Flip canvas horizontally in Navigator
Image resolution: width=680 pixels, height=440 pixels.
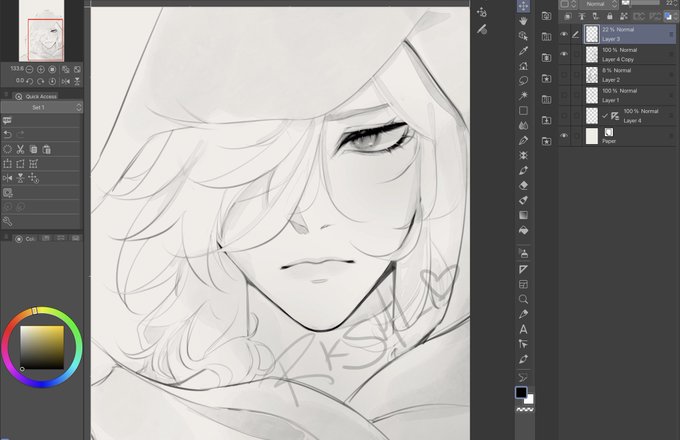[x=66, y=81]
